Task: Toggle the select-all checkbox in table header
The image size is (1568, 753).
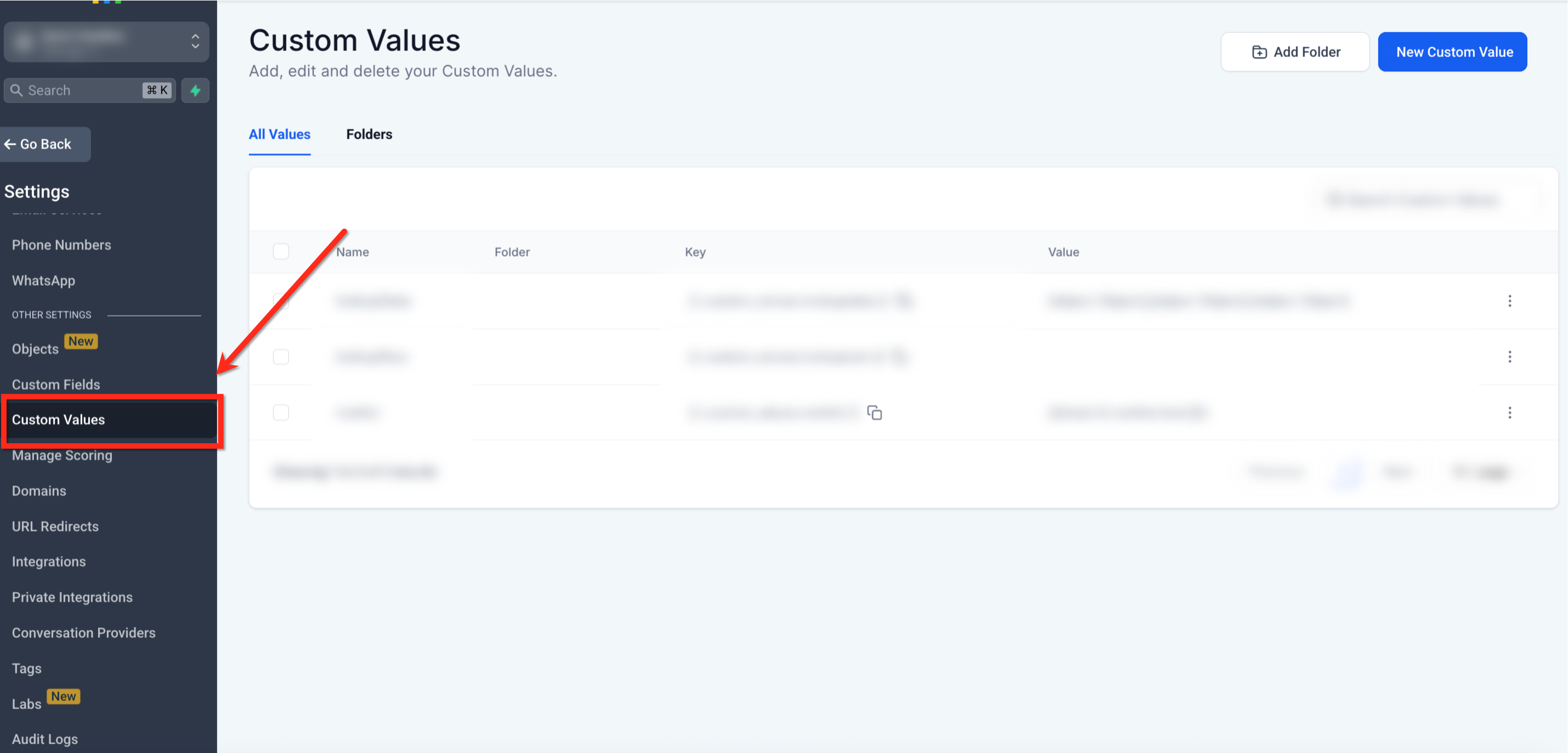Action: (281, 251)
